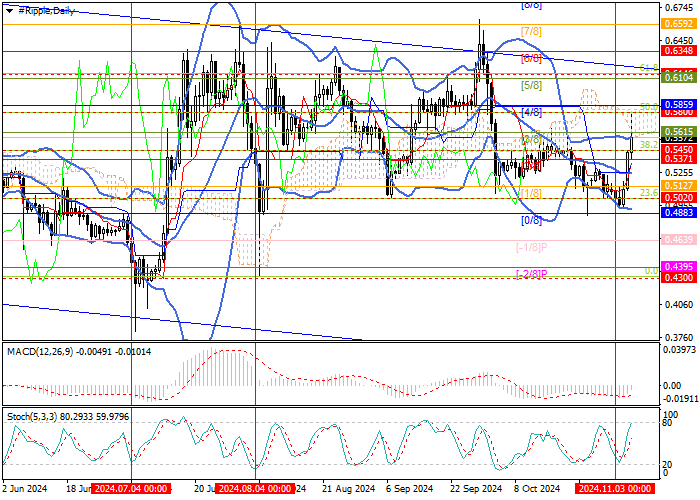Select the 2024.07.04 00:00 date marker
Screen dimensions: 700x500
pyautogui.click(x=131, y=488)
